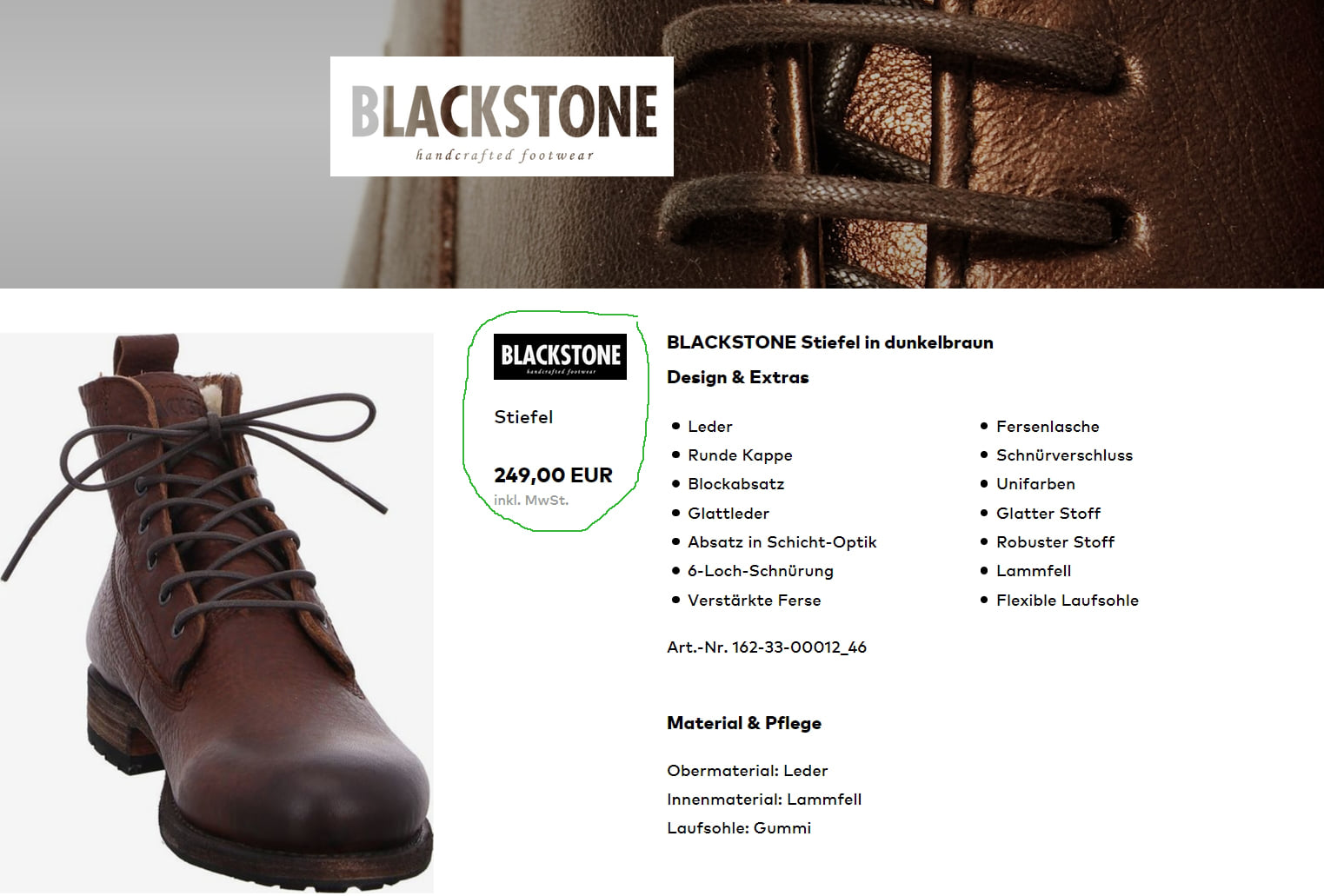Open the brown boot product image
Viewport: 1324px width, 896px height.
tap(216, 613)
